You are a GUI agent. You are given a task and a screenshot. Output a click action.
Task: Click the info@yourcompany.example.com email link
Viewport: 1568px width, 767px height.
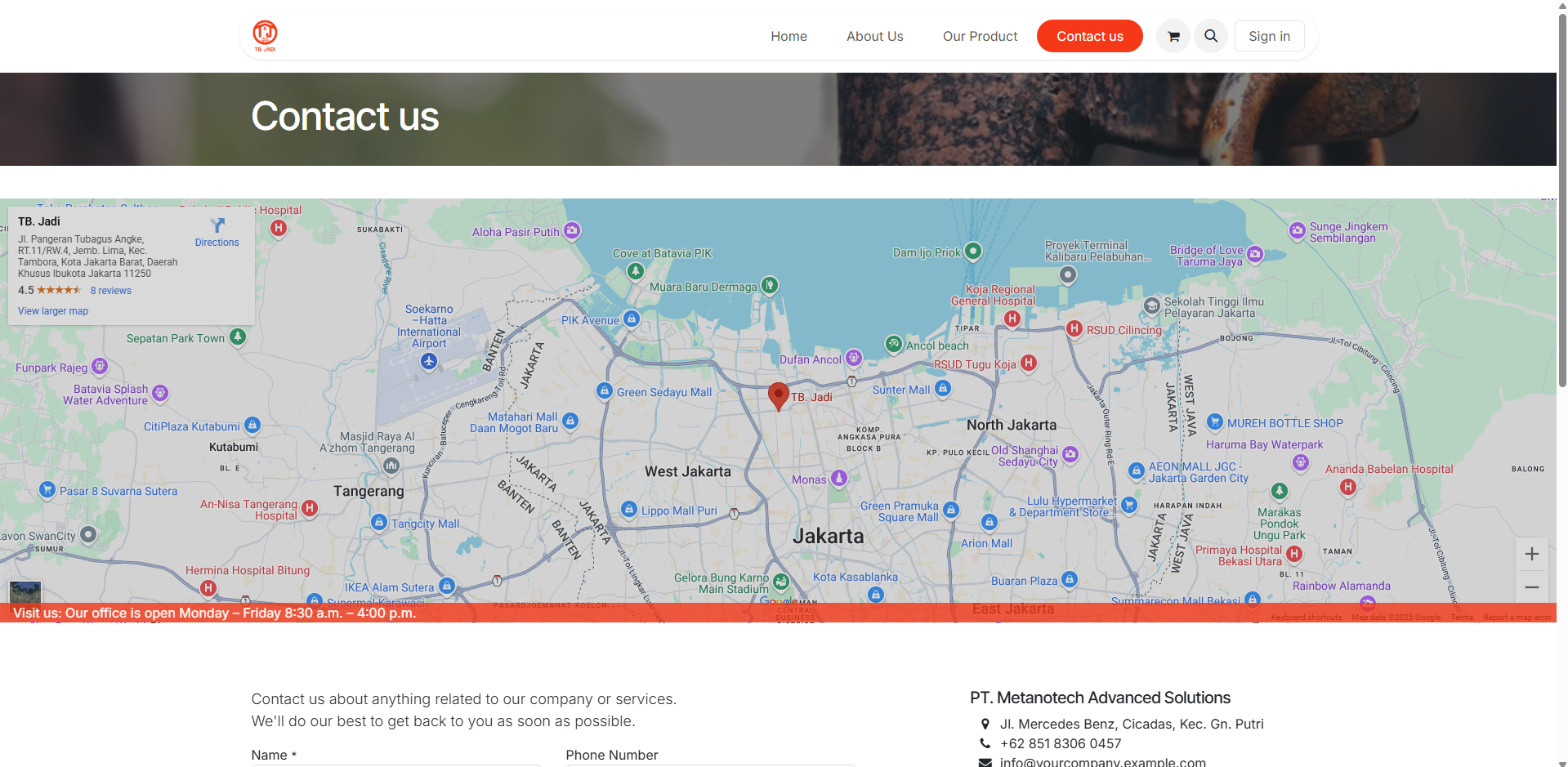coord(1103,762)
